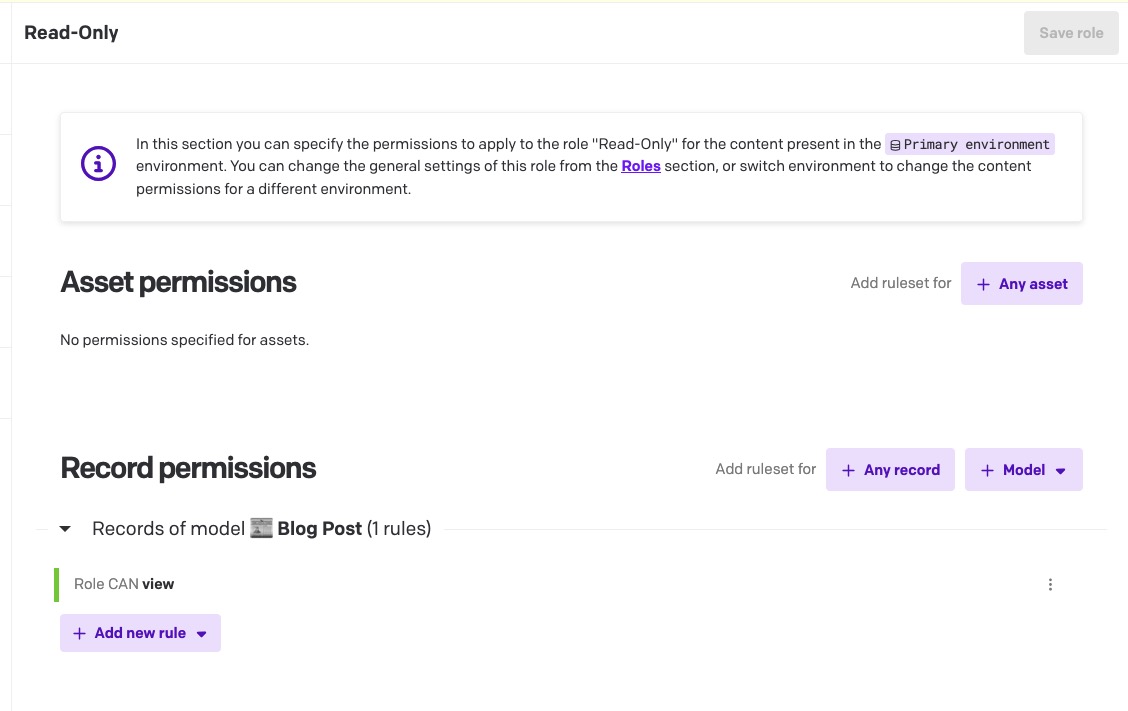Select the Role CAN view rule

point(124,584)
